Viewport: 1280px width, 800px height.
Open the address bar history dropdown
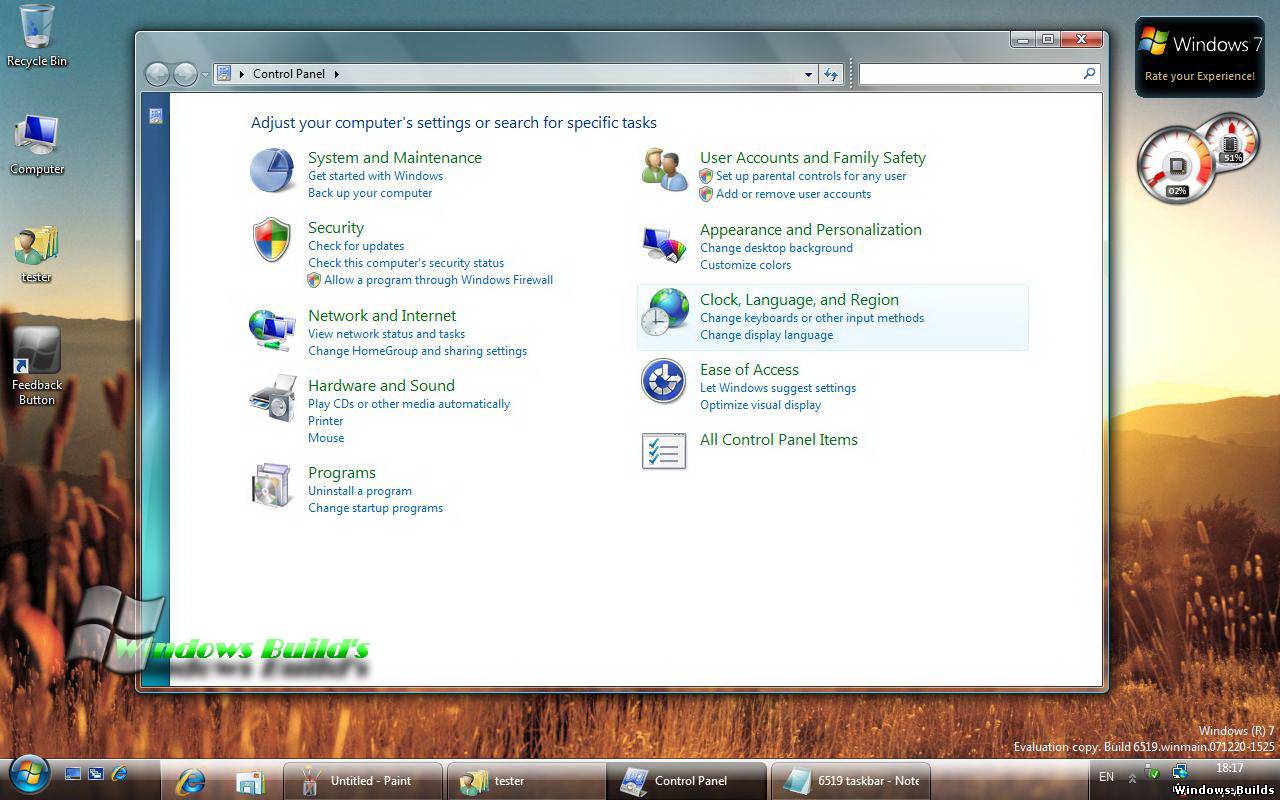pyautogui.click(x=808, y=74)
